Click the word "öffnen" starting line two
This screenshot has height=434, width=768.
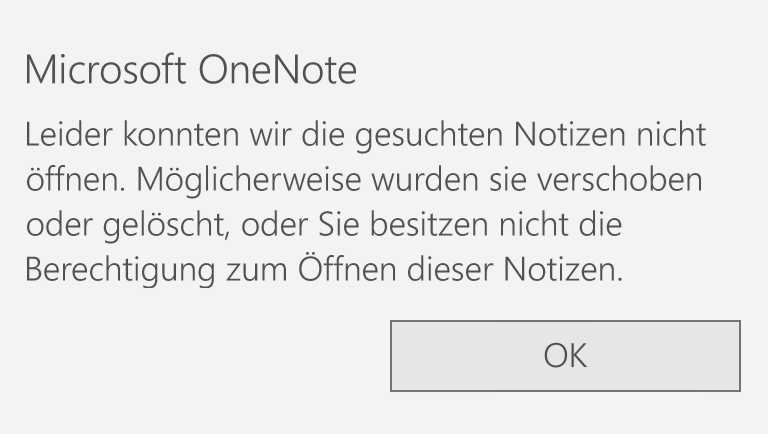76,179
